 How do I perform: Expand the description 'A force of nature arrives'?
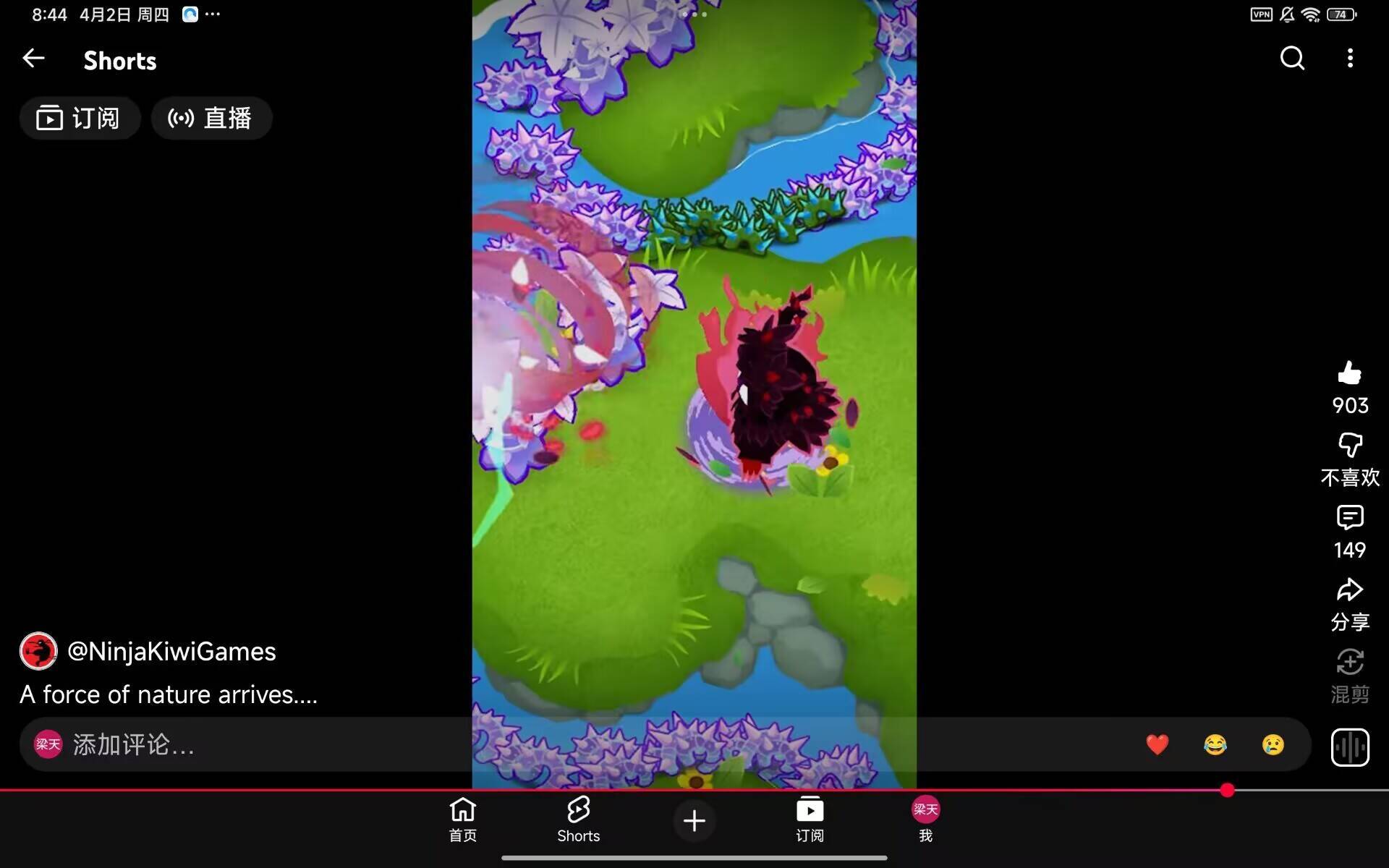click(169, 694)
